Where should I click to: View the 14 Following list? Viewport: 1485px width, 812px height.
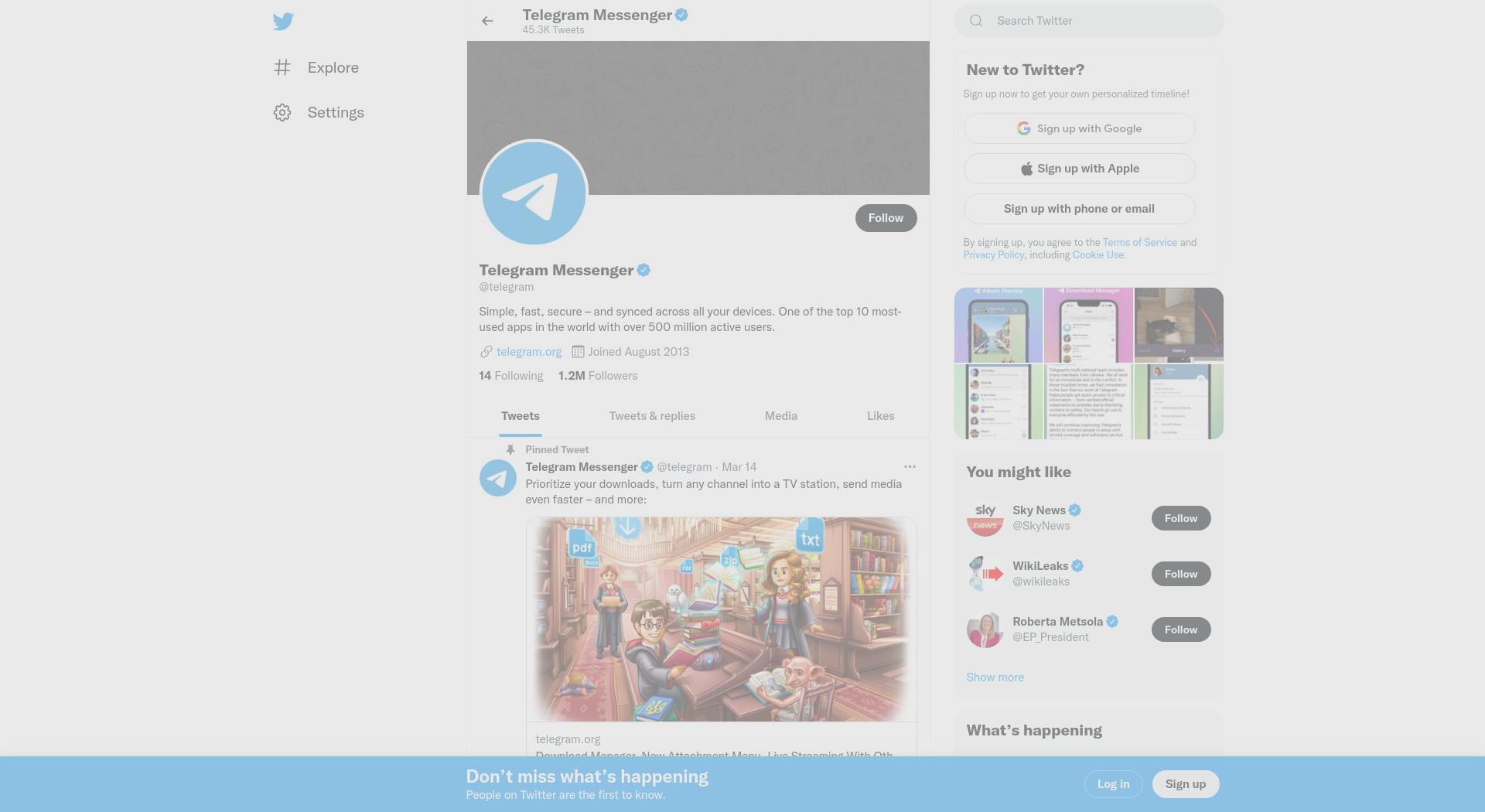point(510,376)
